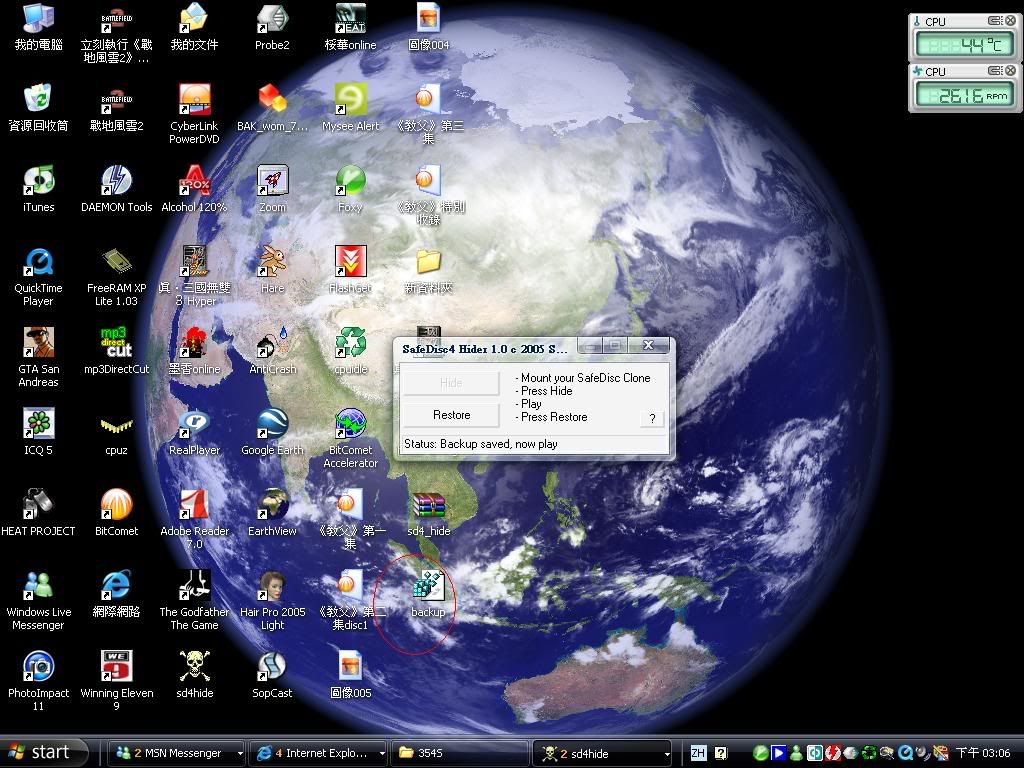The image size is (1024, 768).
Task: Select the AntiCrash desktop icon
Action: pyautogui.click(x=272, y=343)
